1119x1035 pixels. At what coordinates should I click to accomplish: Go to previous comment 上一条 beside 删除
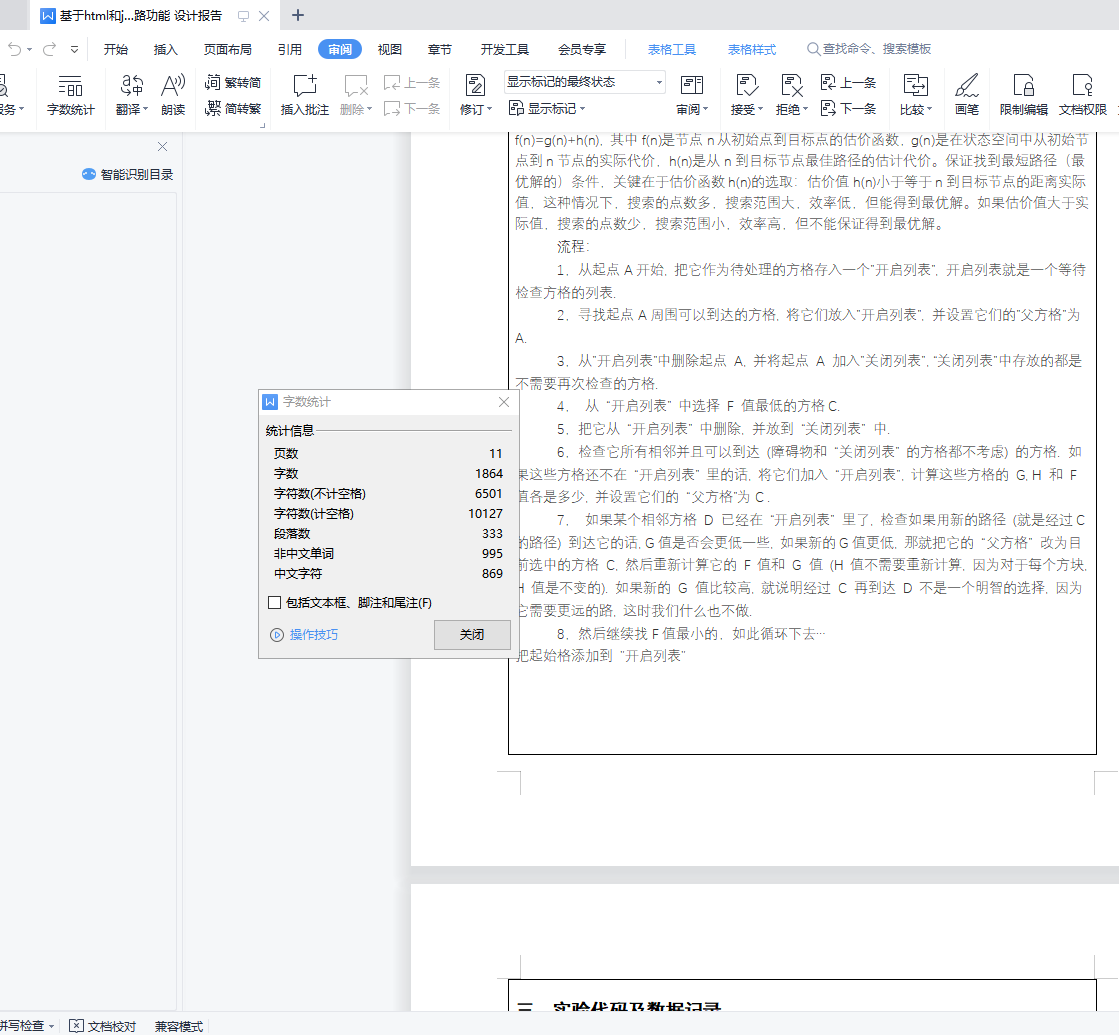click(x=412, y=83)
